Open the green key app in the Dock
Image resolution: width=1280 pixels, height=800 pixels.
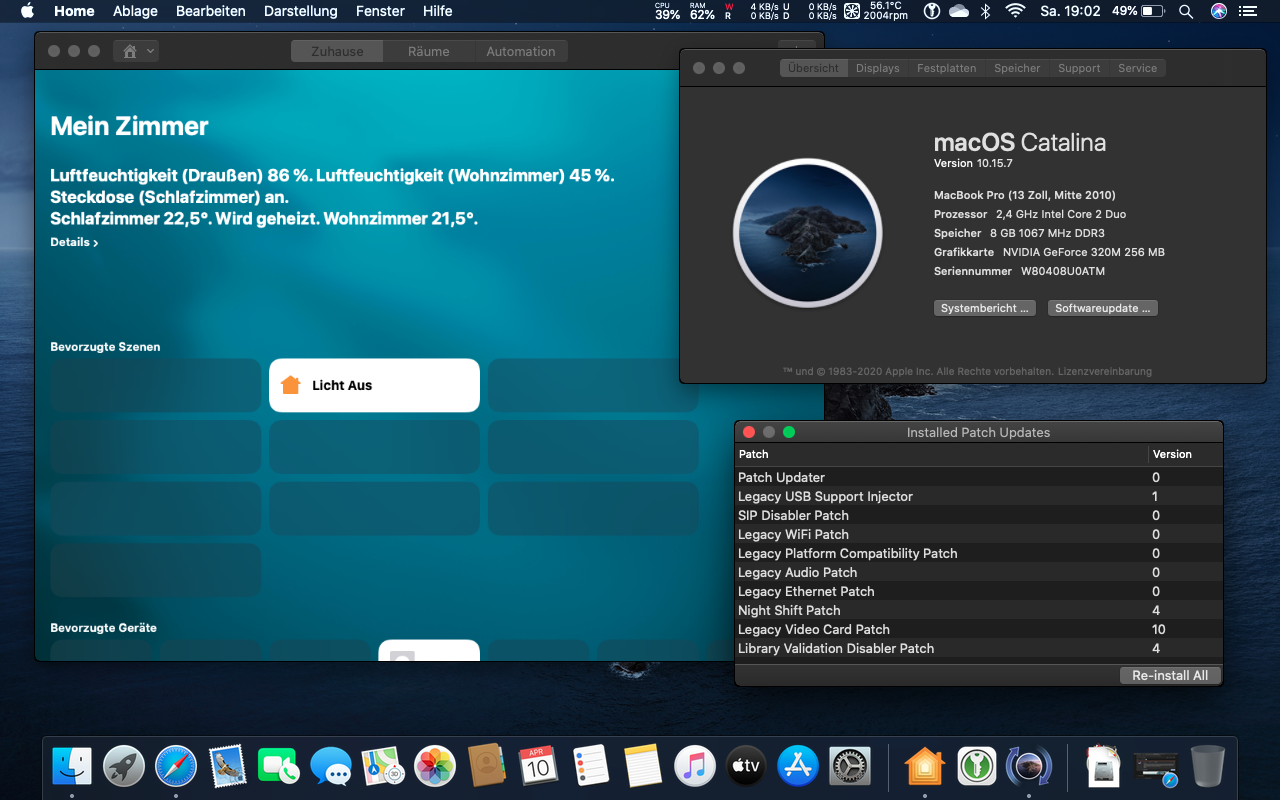(x=976, y=767)
